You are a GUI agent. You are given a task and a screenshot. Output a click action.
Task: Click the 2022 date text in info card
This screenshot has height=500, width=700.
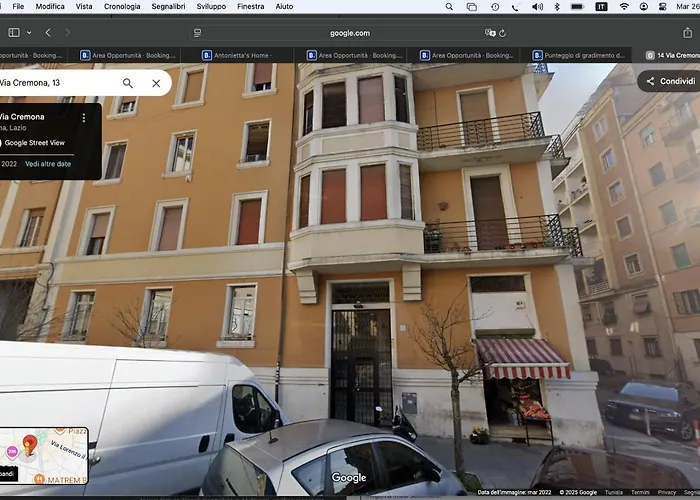click(x=9, y=164)
